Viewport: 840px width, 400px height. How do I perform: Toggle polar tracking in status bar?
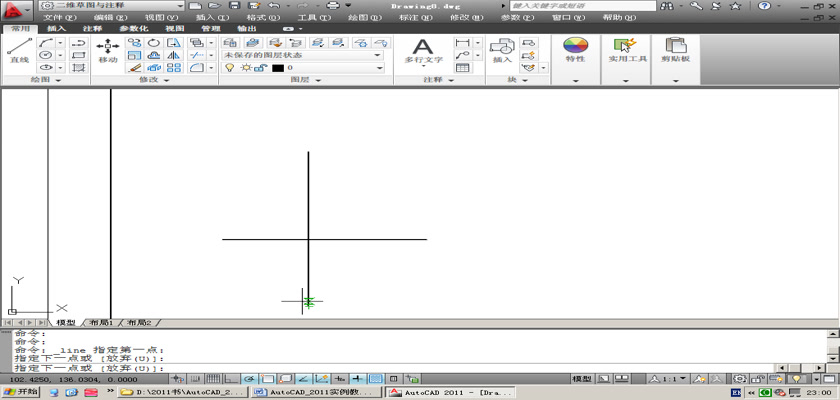pyautogui.click(x=249, y=379)
